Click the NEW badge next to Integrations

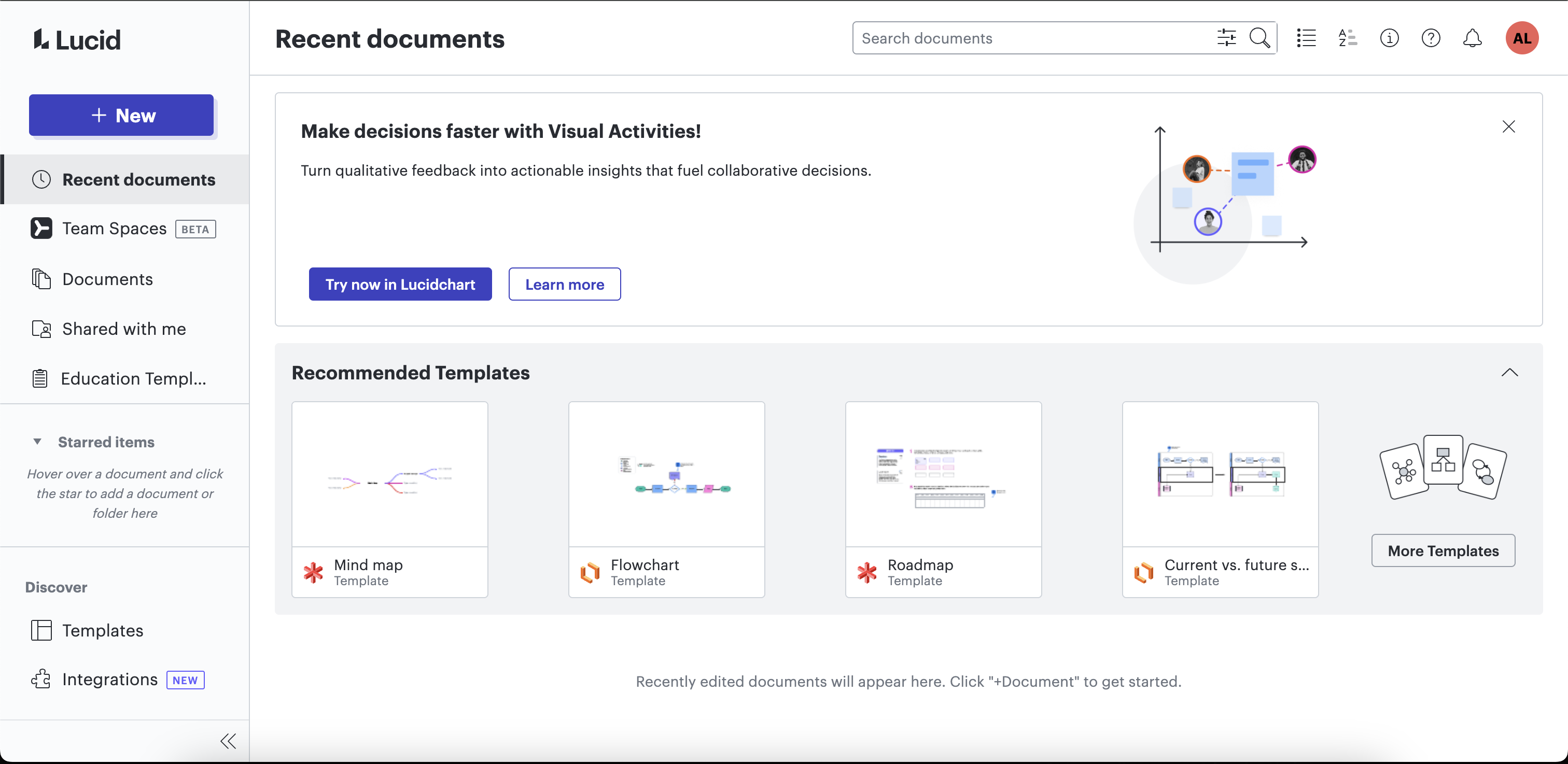[185, 680]
